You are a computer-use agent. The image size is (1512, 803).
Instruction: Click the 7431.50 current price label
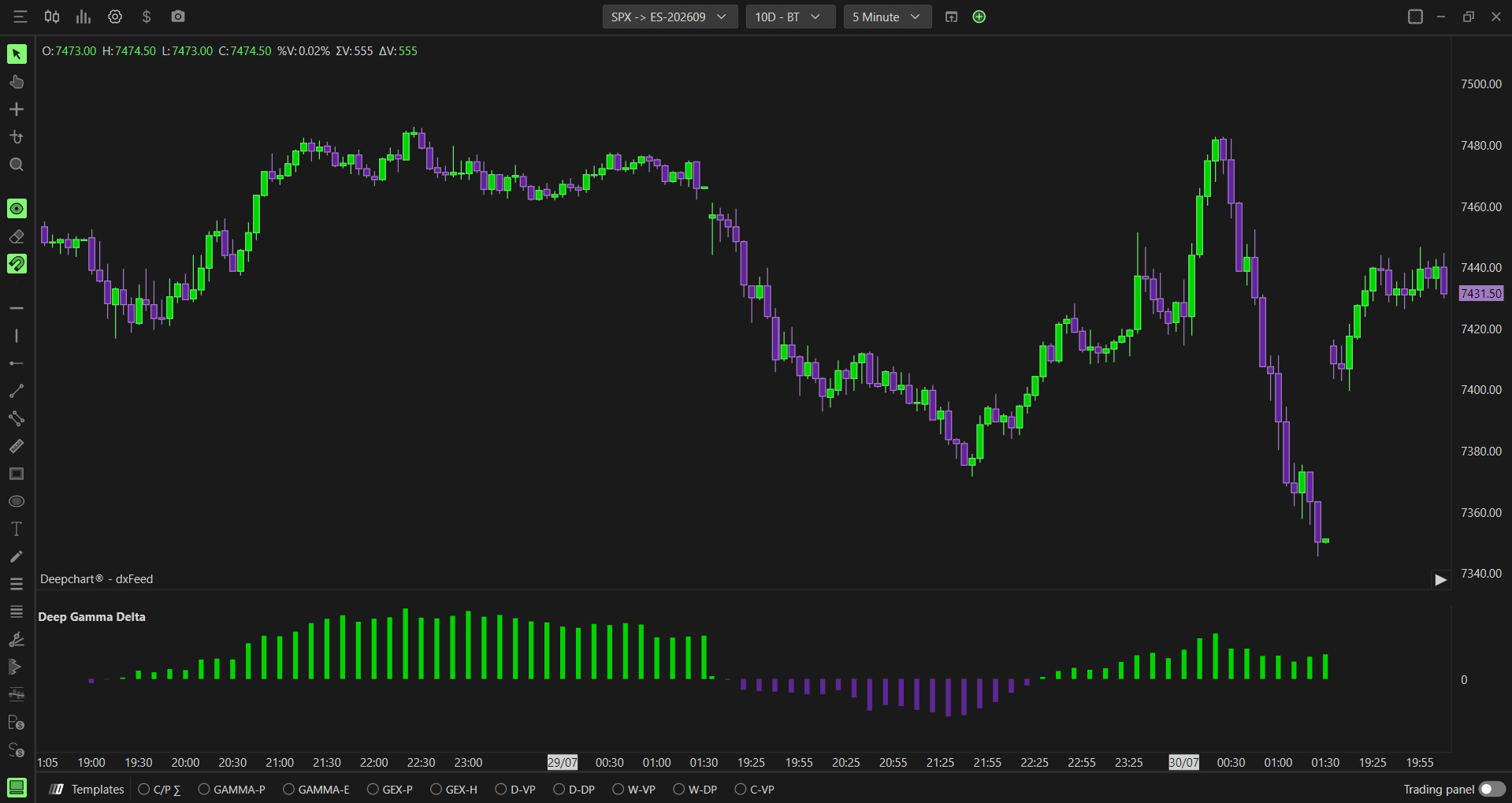[x=1481, y=293]
